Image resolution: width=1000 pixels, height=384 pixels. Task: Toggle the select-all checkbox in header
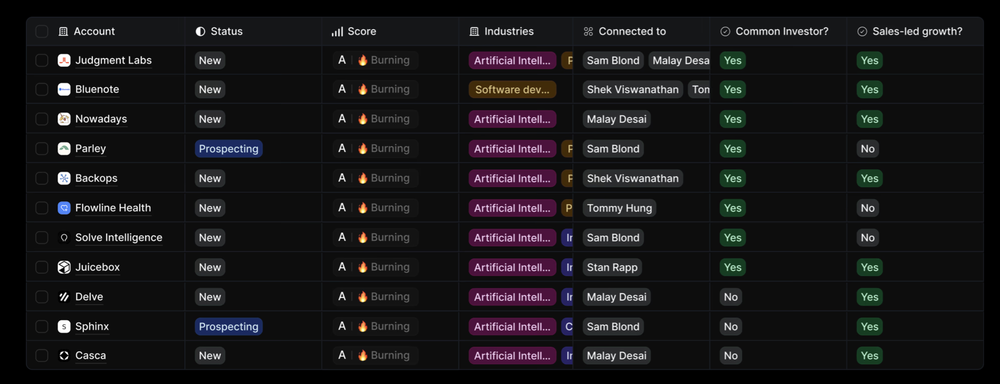coord(41,31)
